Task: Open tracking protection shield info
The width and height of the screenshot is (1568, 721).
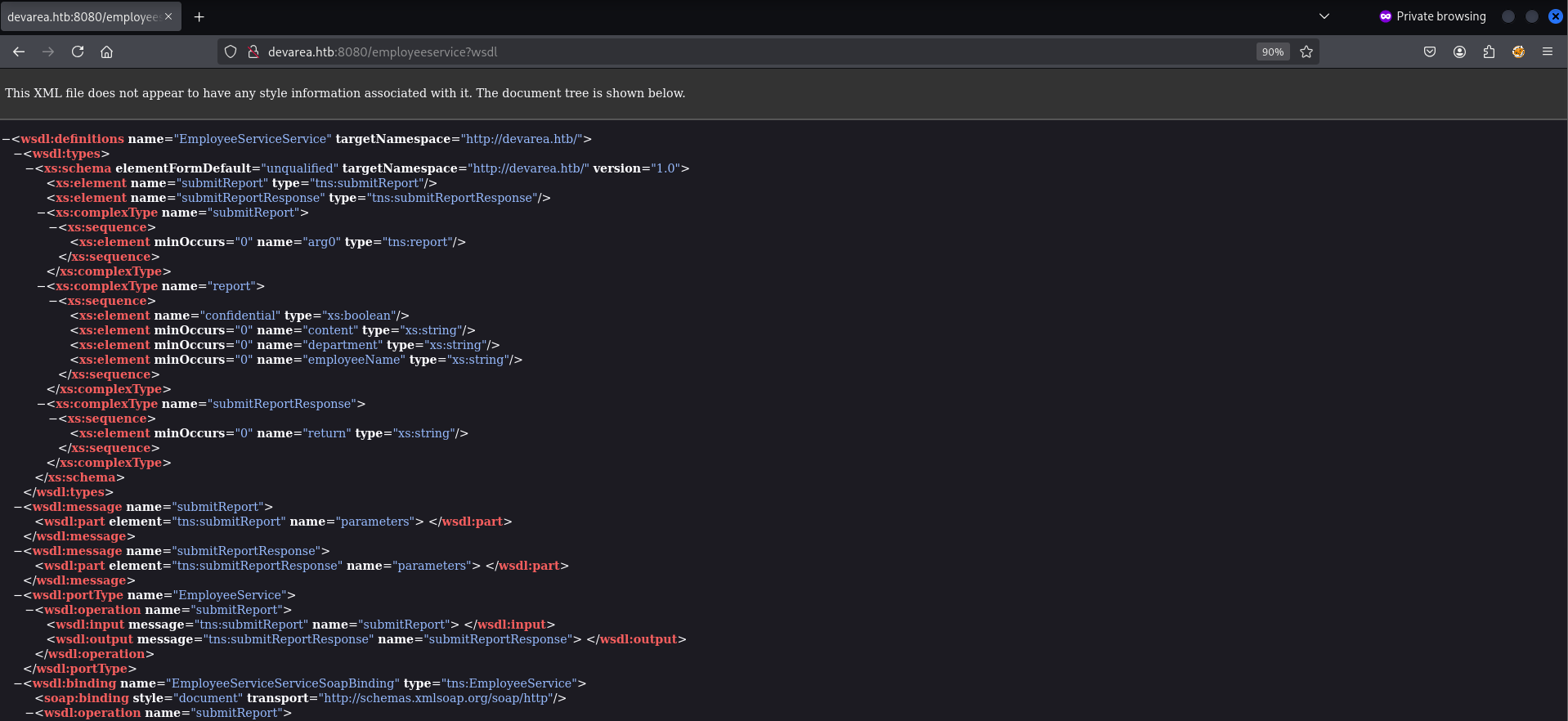Action: pos(231,51)
